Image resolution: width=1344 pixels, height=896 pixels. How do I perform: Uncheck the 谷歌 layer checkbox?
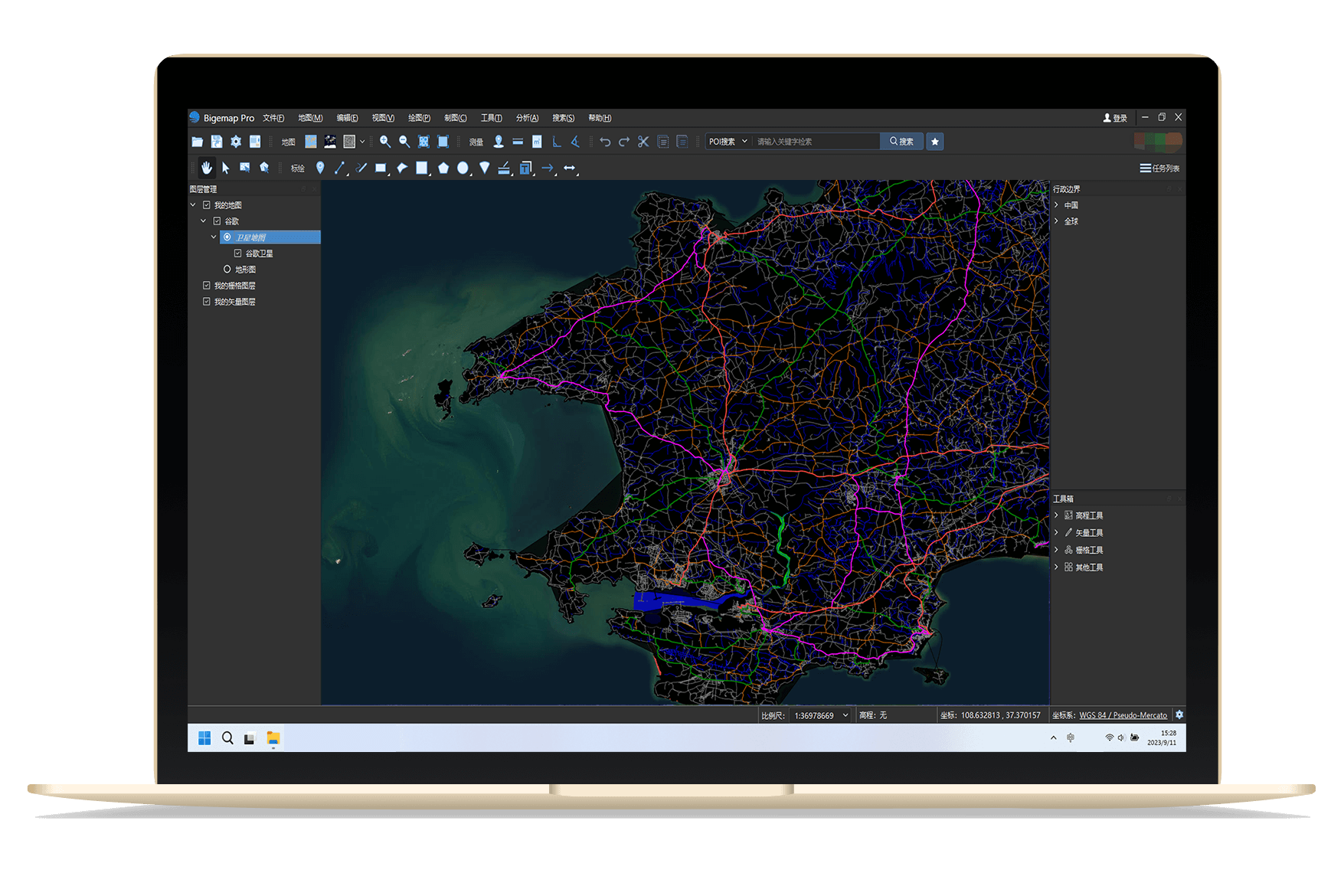coord(217,221)
